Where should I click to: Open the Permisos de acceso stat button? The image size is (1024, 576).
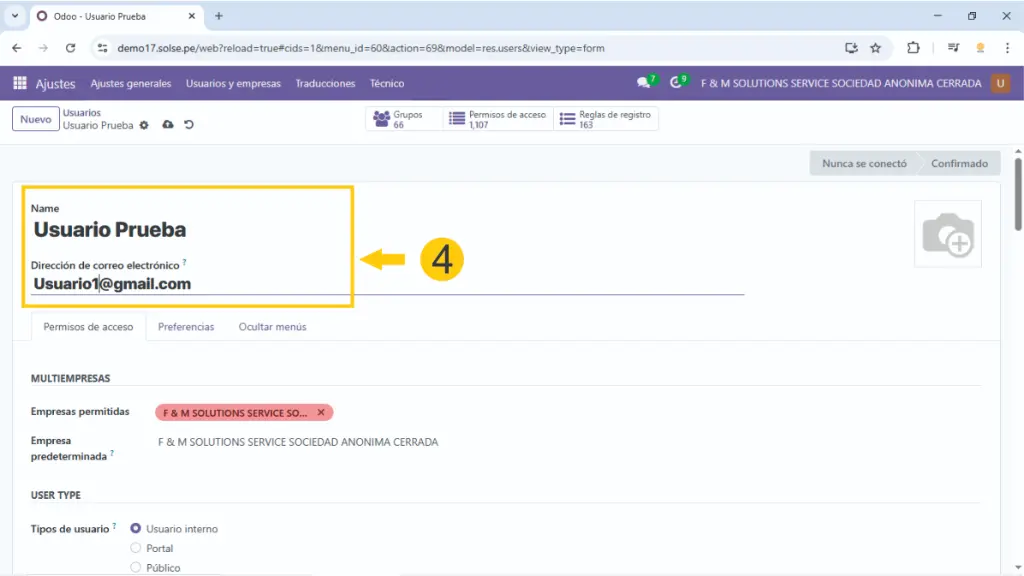pyautogui.click(x=497, y=119)
